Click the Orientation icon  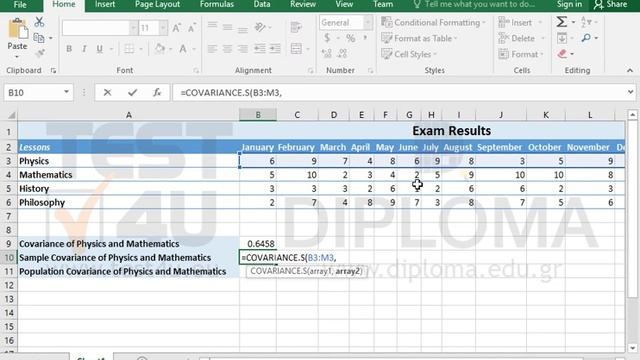pyautogui.click(x=260, y=27)
